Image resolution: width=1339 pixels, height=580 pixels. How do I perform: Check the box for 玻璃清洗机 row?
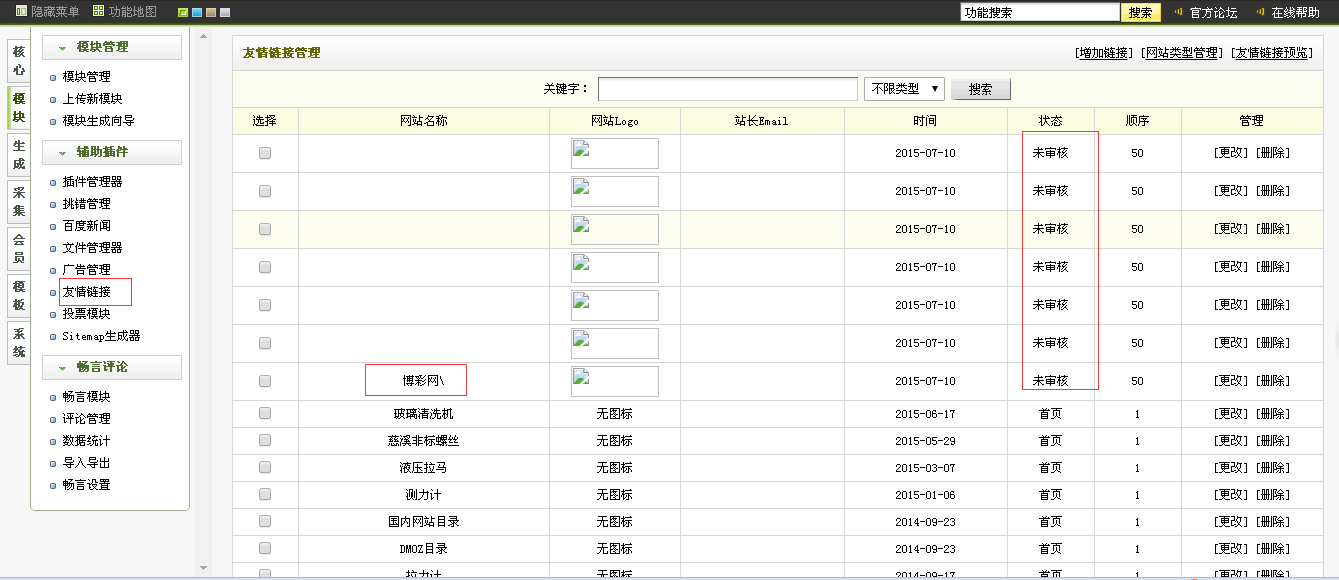265,413
